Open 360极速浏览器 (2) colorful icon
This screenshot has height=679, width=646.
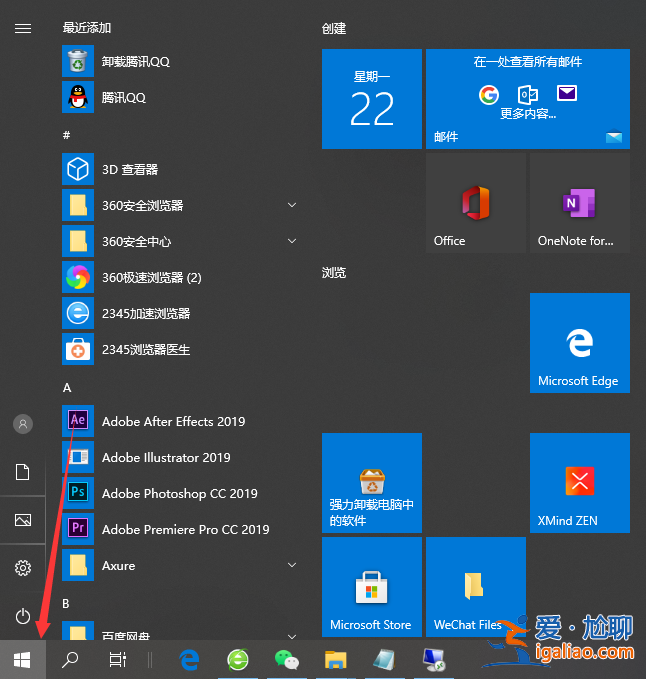point(78,277)
